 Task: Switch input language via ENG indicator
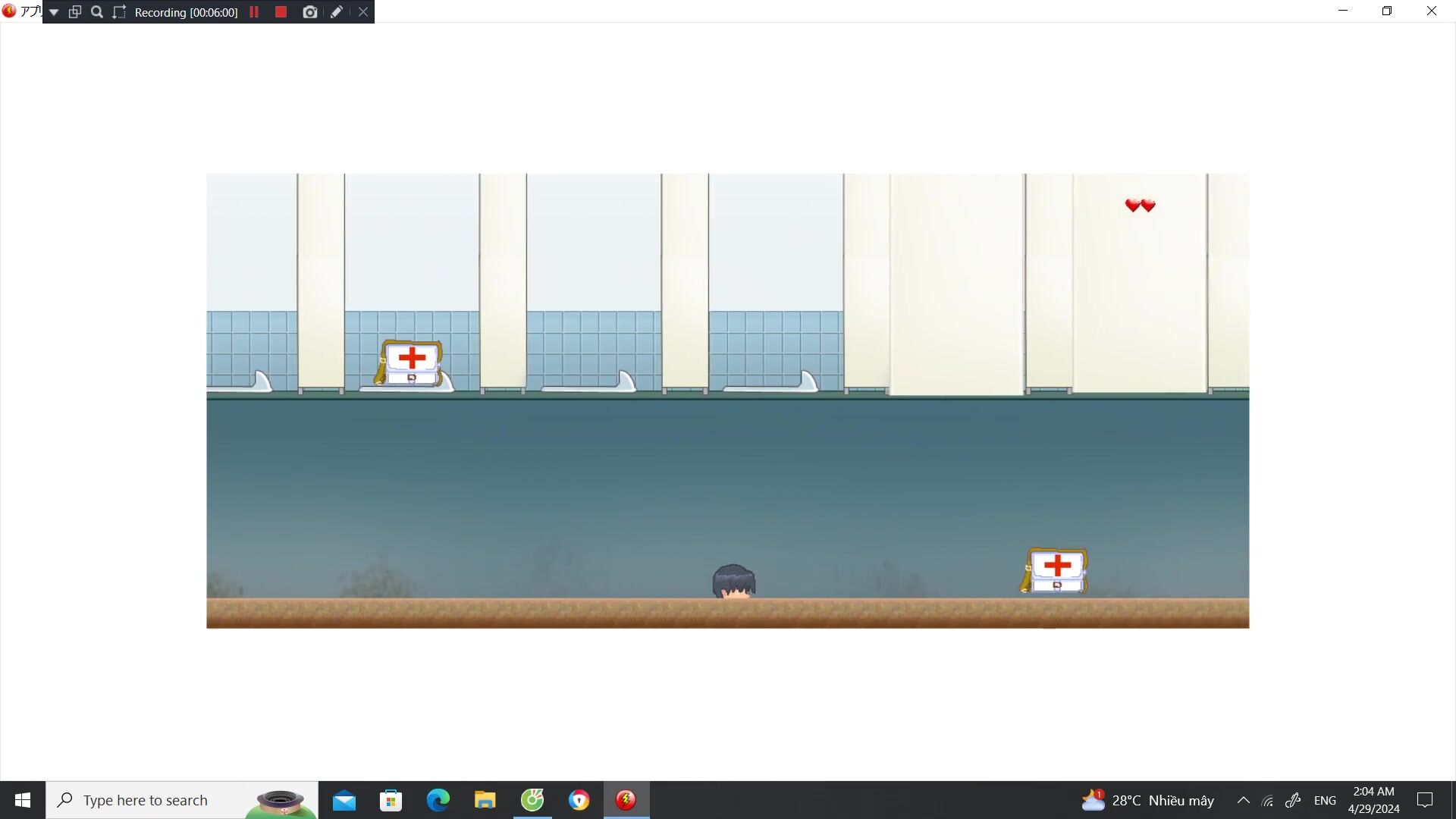tap(1325, 800)
